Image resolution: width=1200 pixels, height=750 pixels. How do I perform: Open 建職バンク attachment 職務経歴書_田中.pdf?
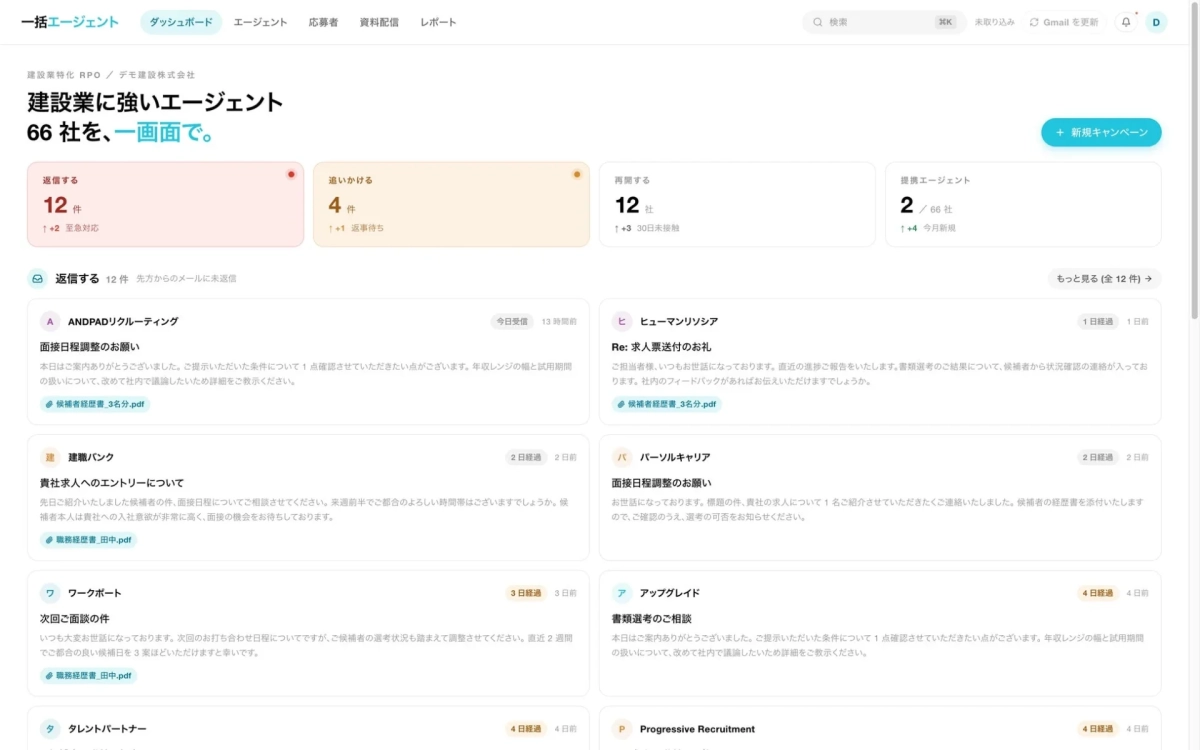point(88,540)
